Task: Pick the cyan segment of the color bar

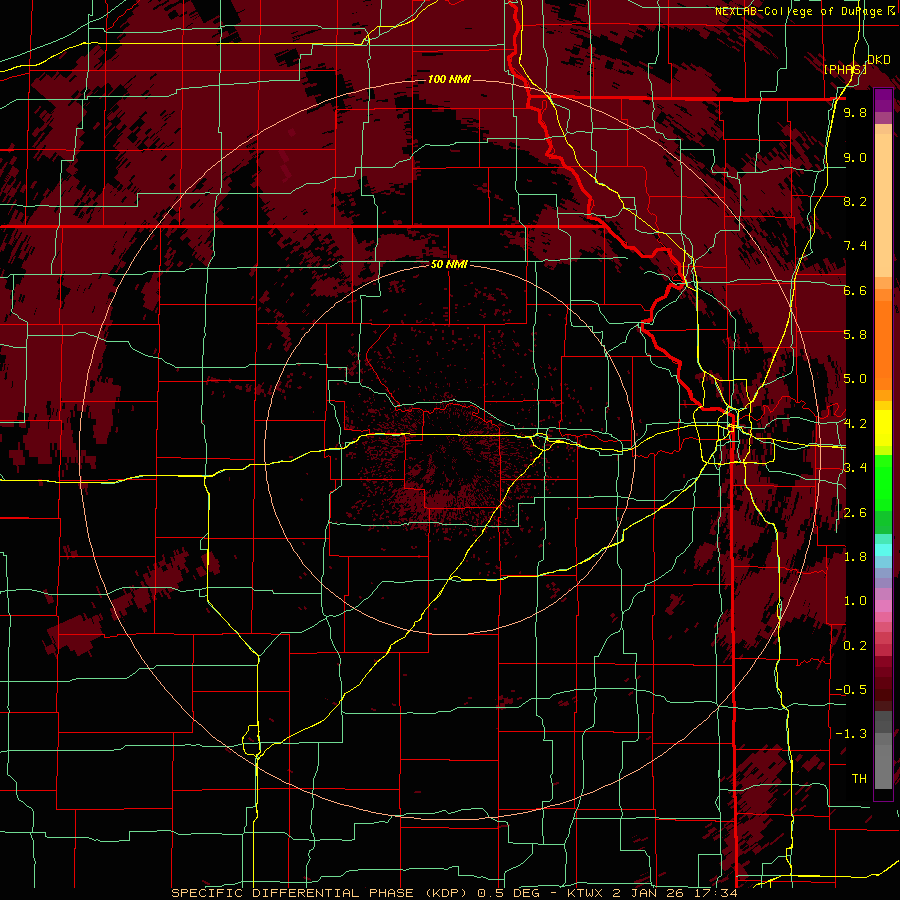Action: coord(883,550)
